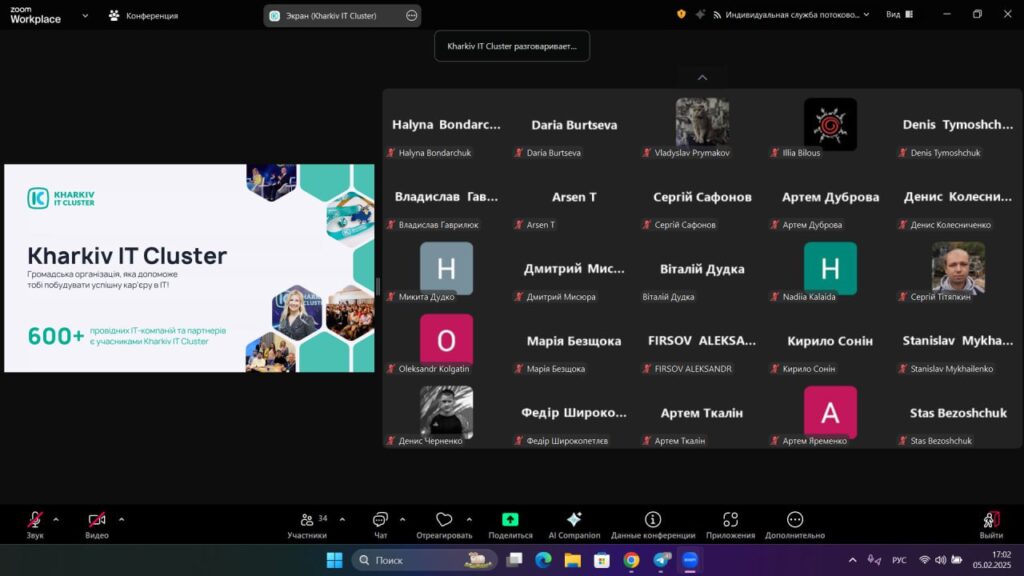
Task: Select Illia Bilous's avatar tile
Action: click(x=830, y=124)
